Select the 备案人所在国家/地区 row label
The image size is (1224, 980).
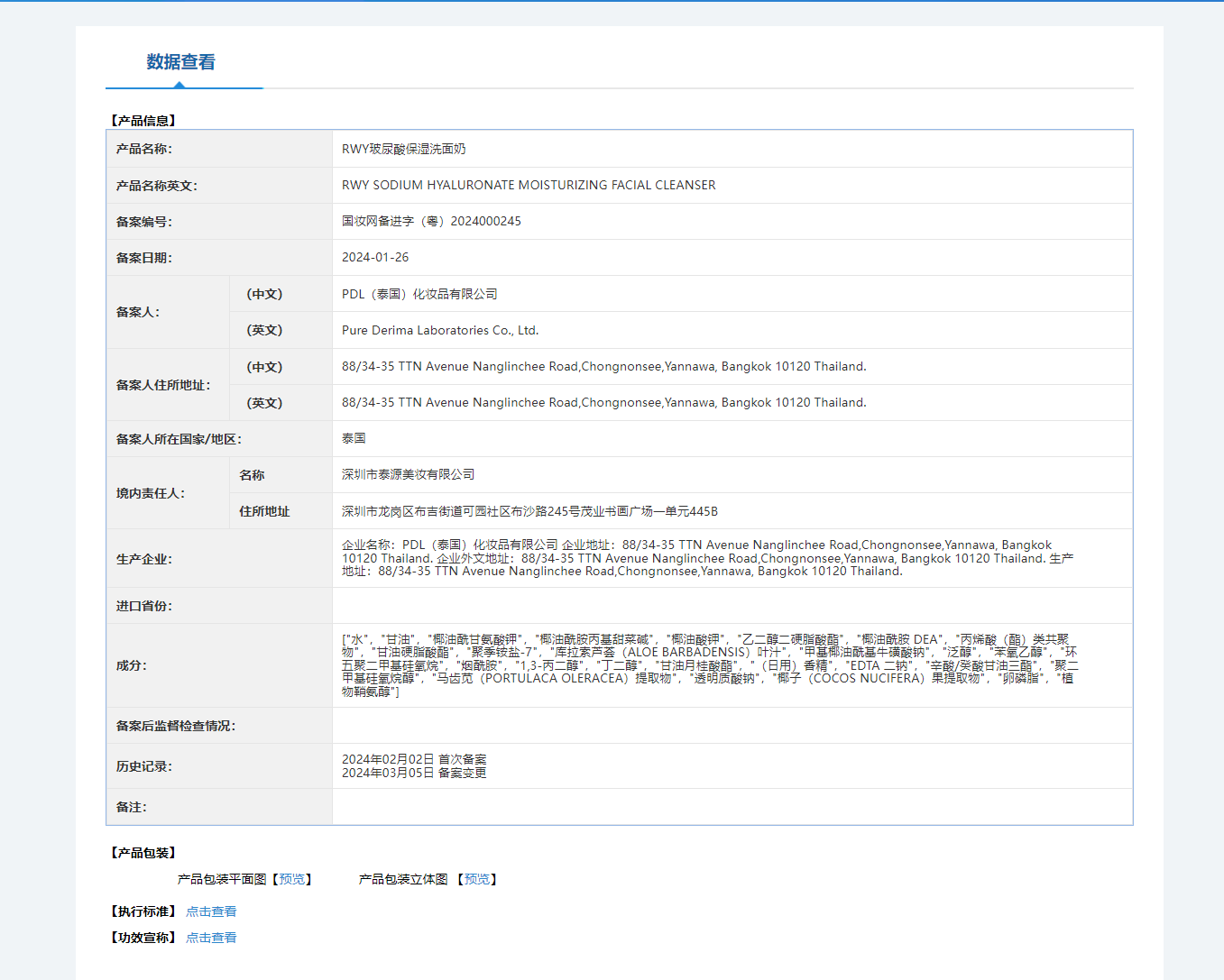pyautogui.click(x=179, y=439)
